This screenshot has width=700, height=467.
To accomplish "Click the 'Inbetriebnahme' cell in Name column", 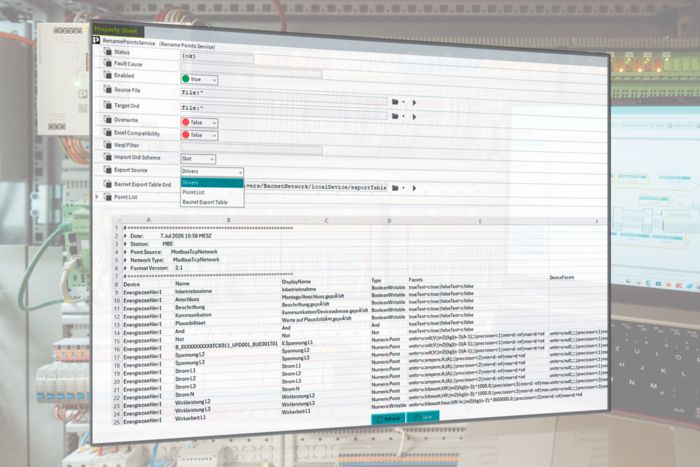I will pyautogui.click(x=193, y=291).
